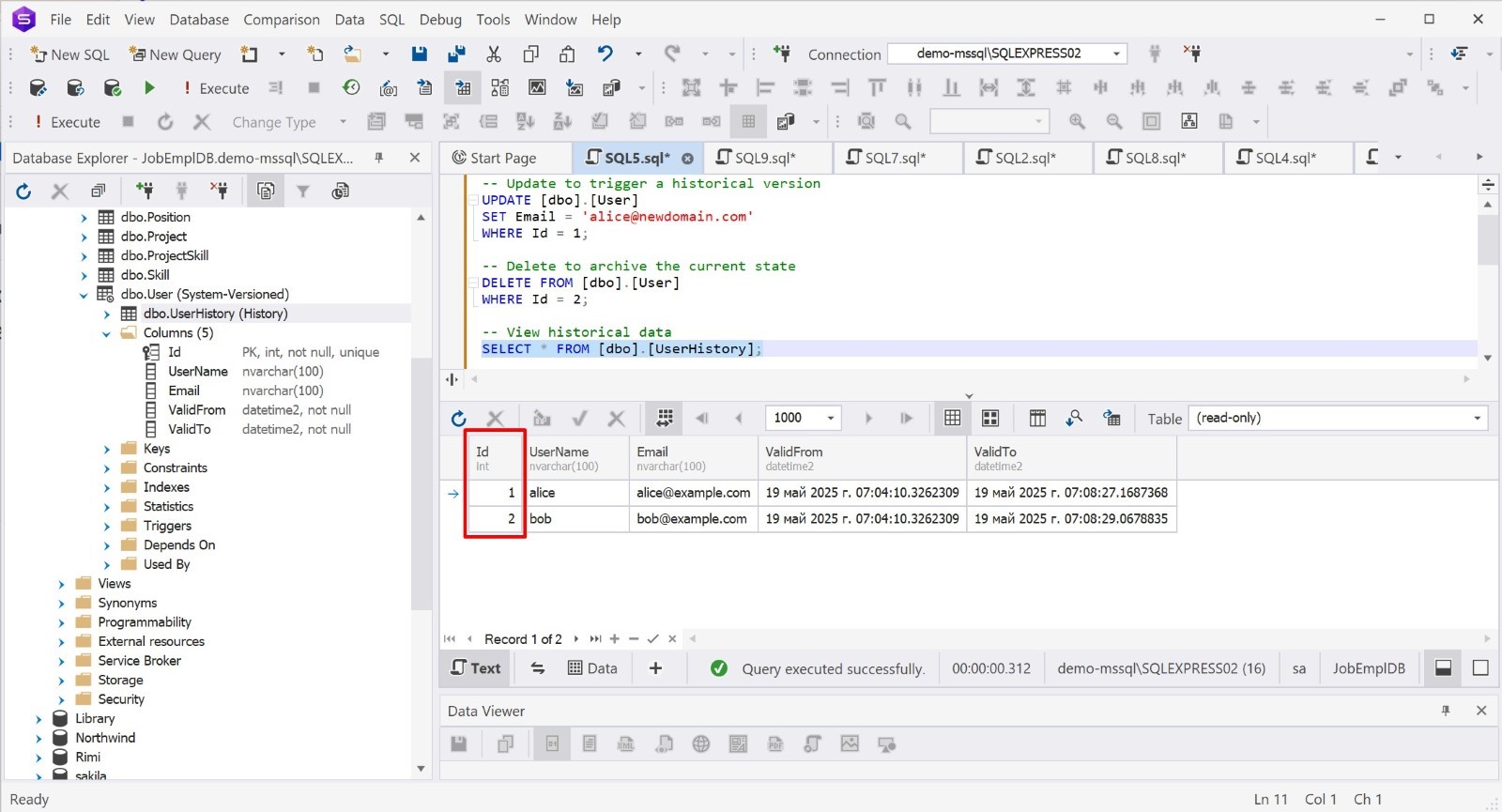The height and width of the screenshot is (812, 1502).
Task: Expand the Northwind database node
Action: [38, 739]
